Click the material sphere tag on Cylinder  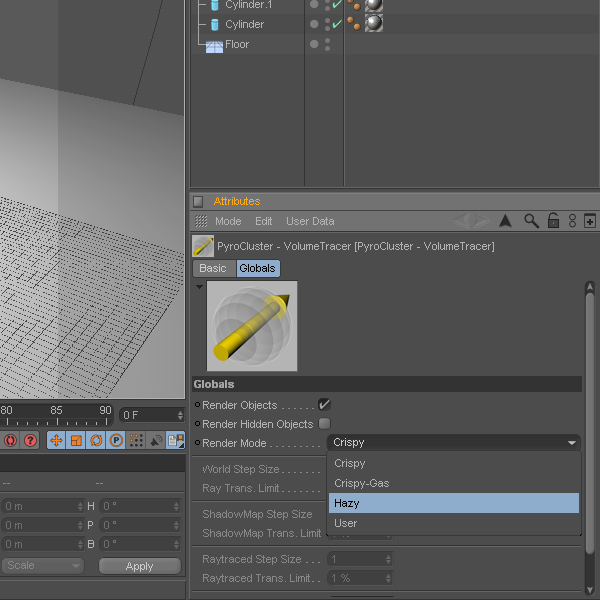374,23
